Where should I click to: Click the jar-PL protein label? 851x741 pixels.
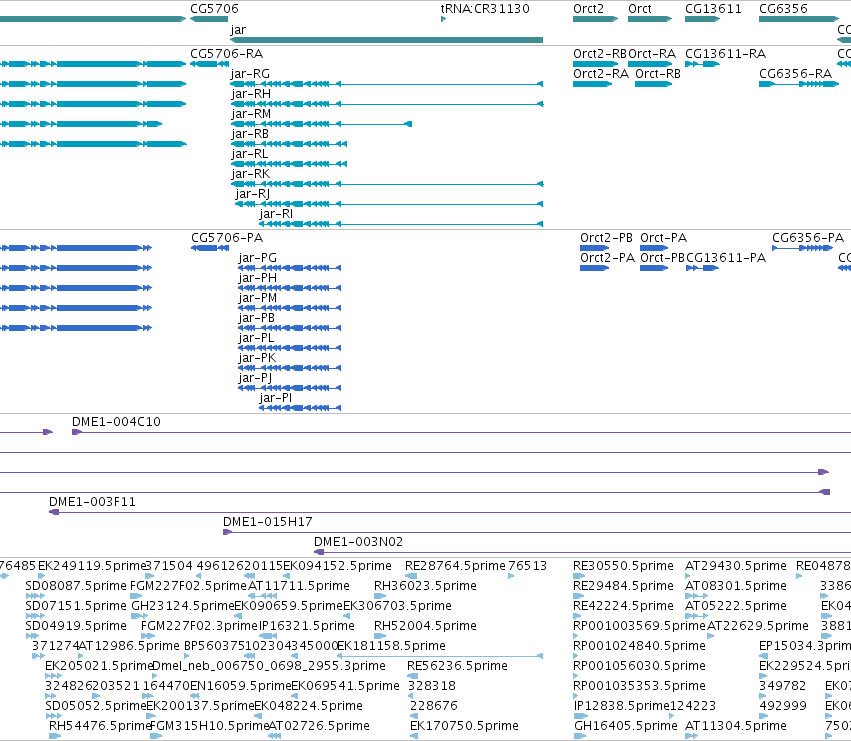[x=256, y=338]
